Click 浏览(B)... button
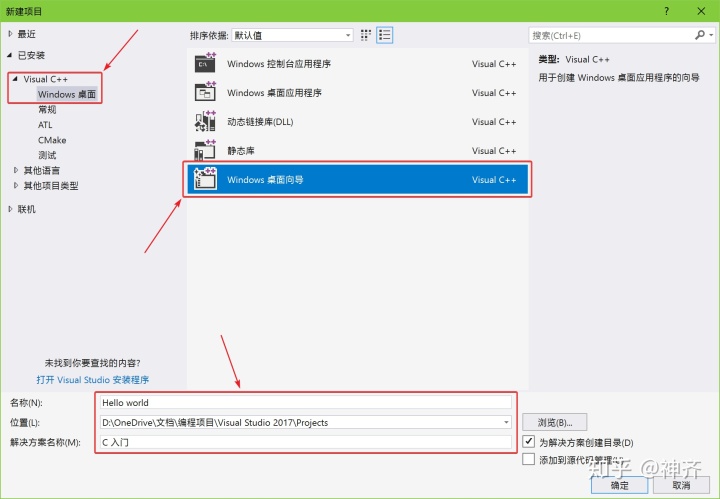Screen dimensions: 720x499 (555, 422)
